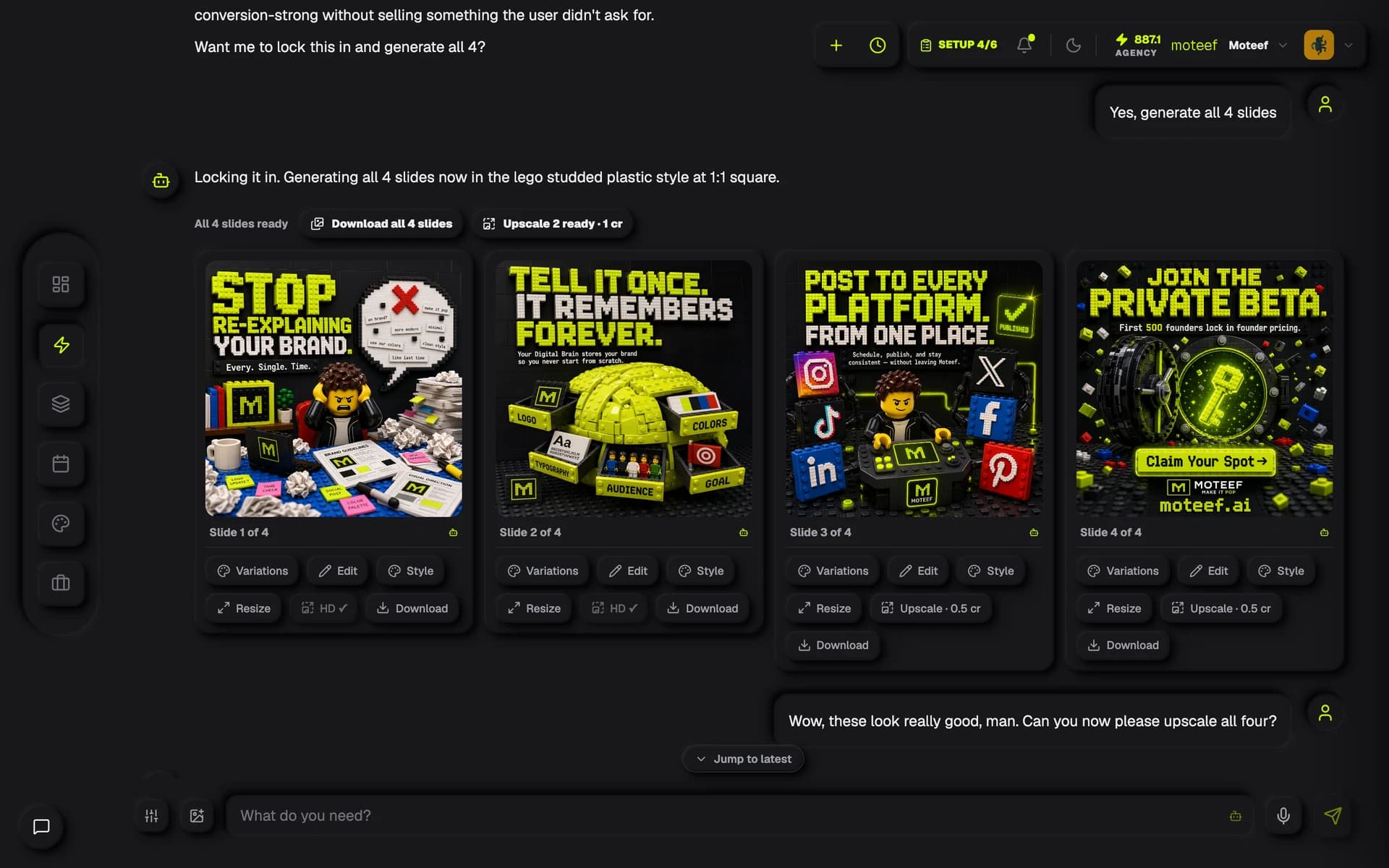Screen dimensions: 1389x868
Task: Open the dashboard grid icon in sidebar
Action: point(61,284)
